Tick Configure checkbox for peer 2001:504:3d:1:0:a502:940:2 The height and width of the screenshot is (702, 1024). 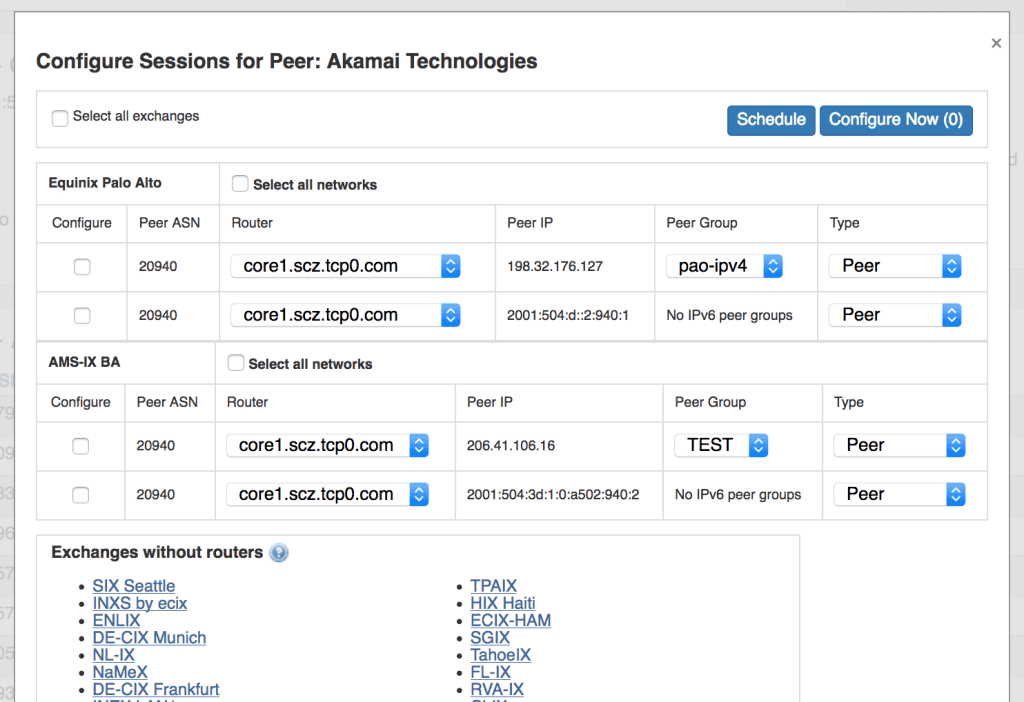click(x=80, y=495)
